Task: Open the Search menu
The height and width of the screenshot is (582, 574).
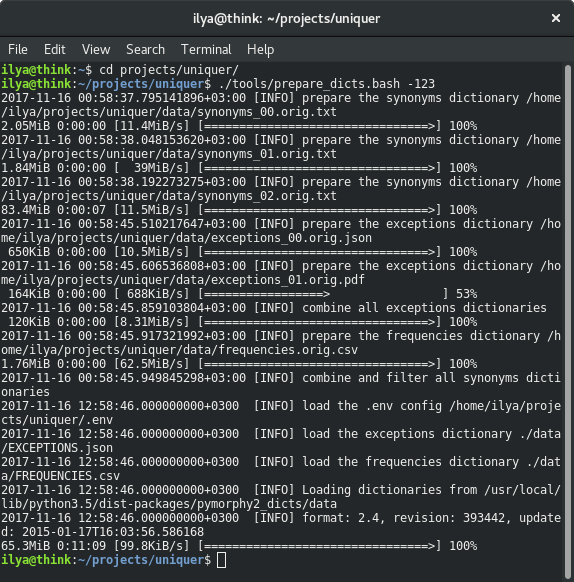Action: coord(145,49)
